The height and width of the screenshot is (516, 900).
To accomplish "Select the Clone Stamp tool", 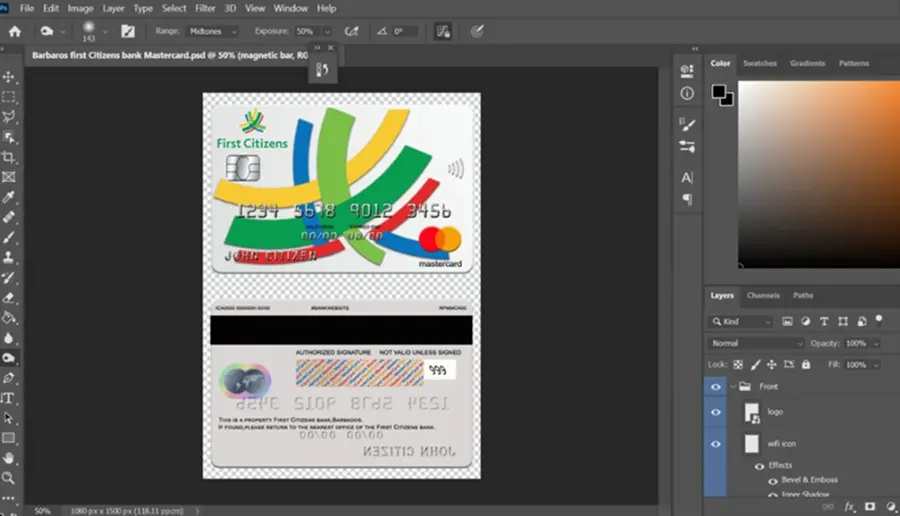I will [x=9, y=258].
